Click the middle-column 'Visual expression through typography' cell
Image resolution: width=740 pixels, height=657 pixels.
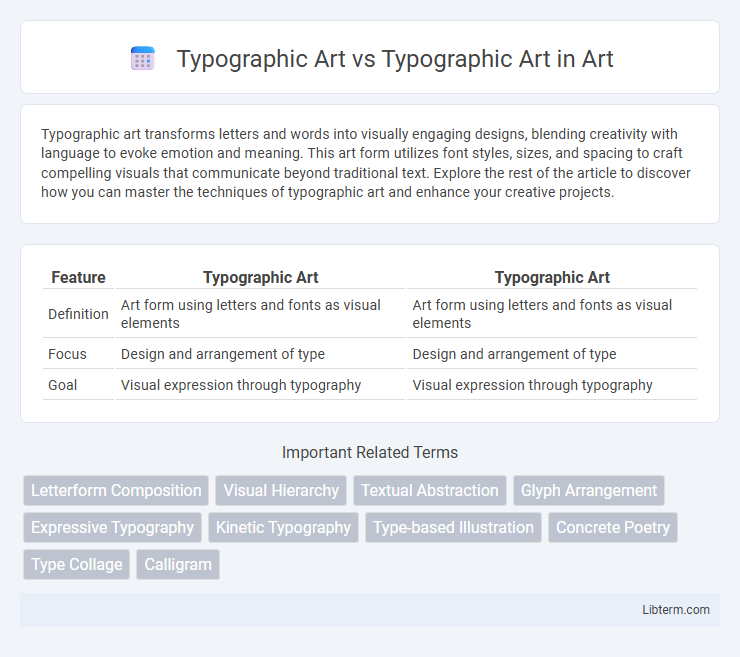point(261,385)
